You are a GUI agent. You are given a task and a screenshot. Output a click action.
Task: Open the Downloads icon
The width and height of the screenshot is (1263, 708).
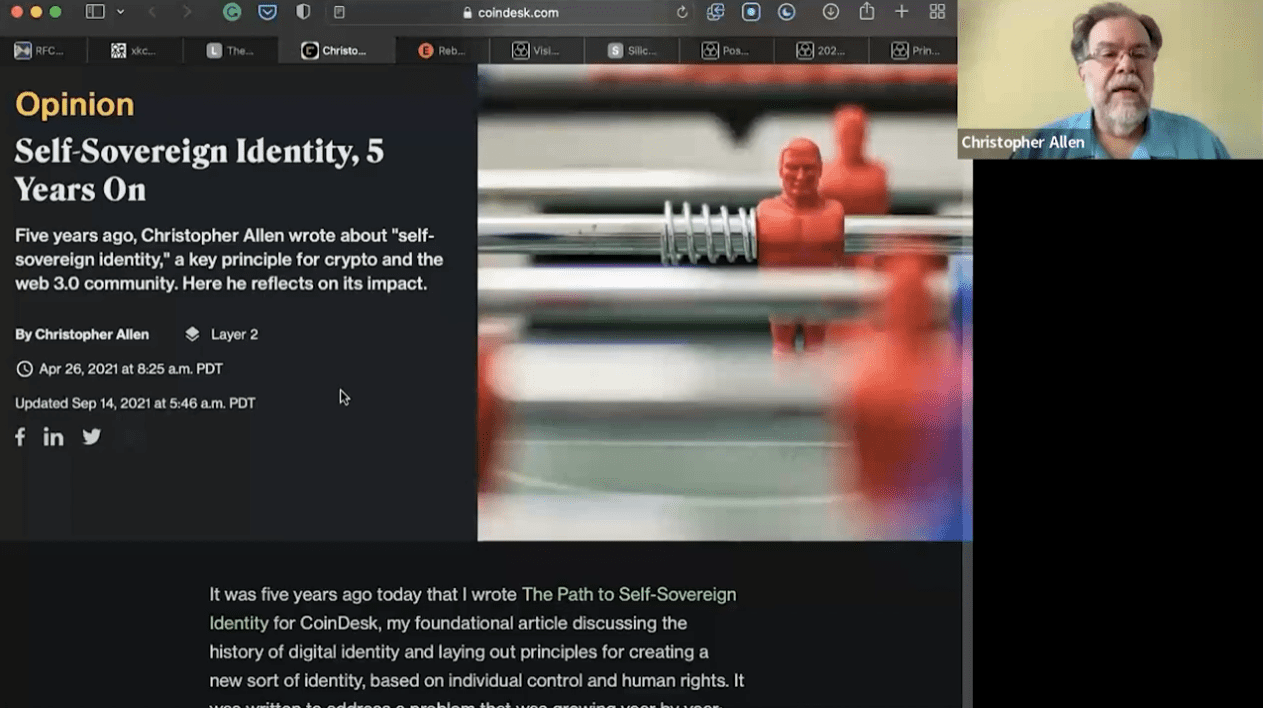(x=830, y=12)
